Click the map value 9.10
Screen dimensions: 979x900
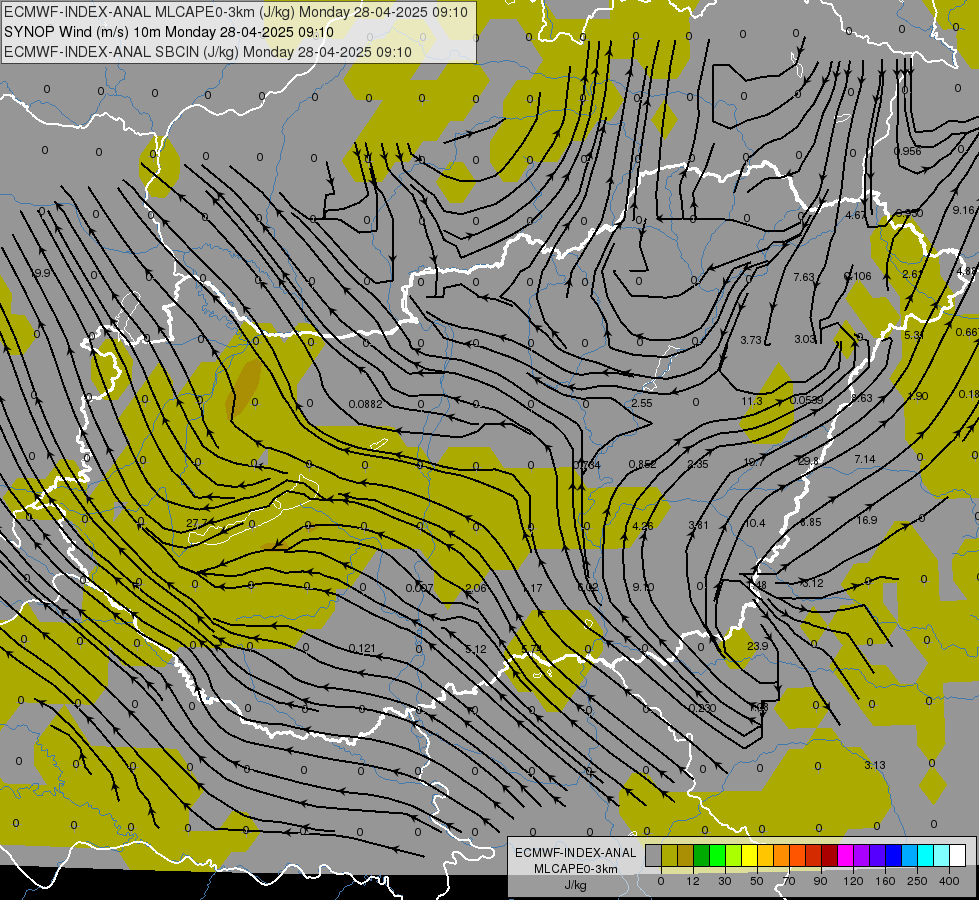tap(643, 587)
